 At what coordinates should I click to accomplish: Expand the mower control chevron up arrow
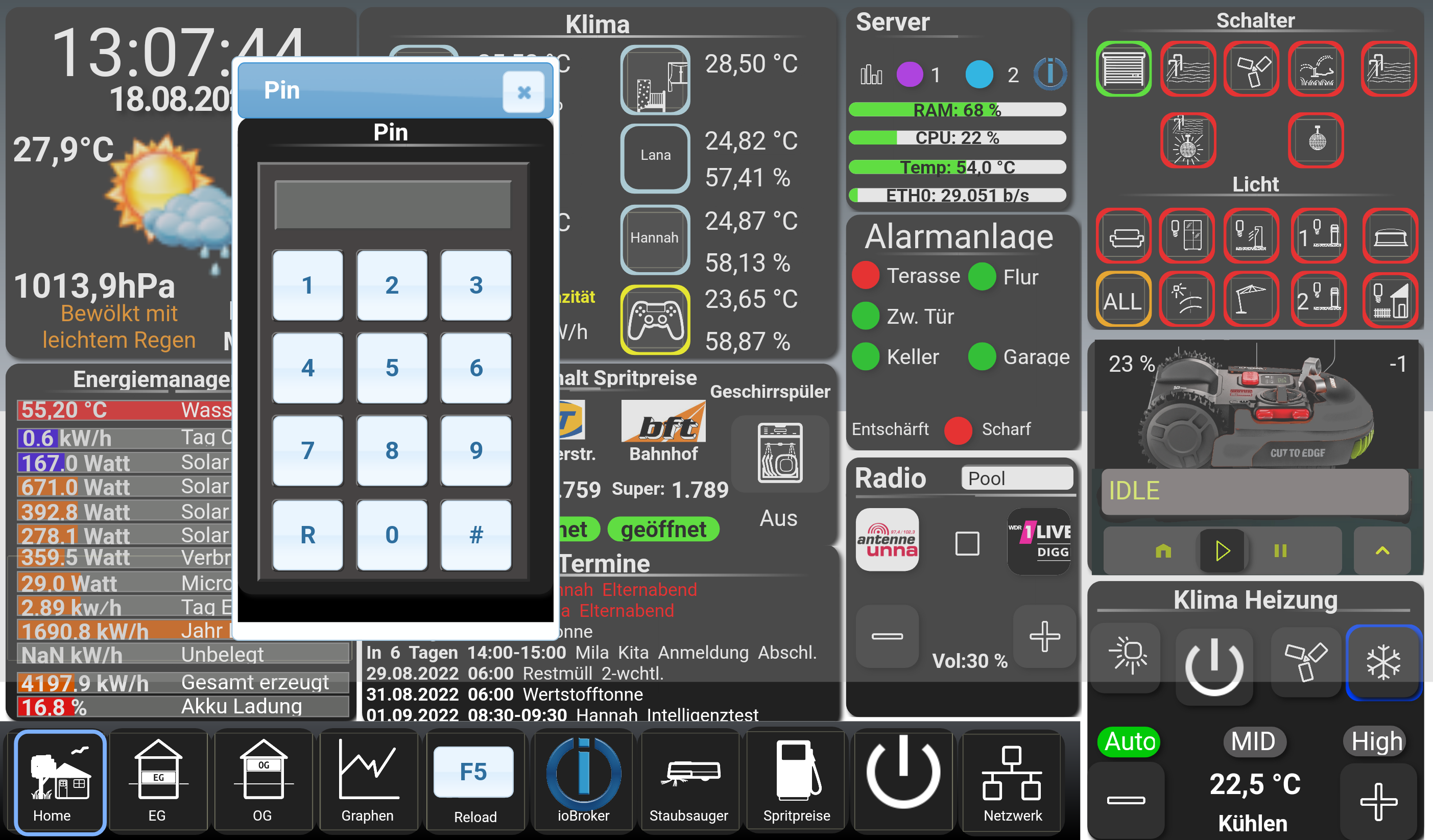click(x=1382, y=550)
